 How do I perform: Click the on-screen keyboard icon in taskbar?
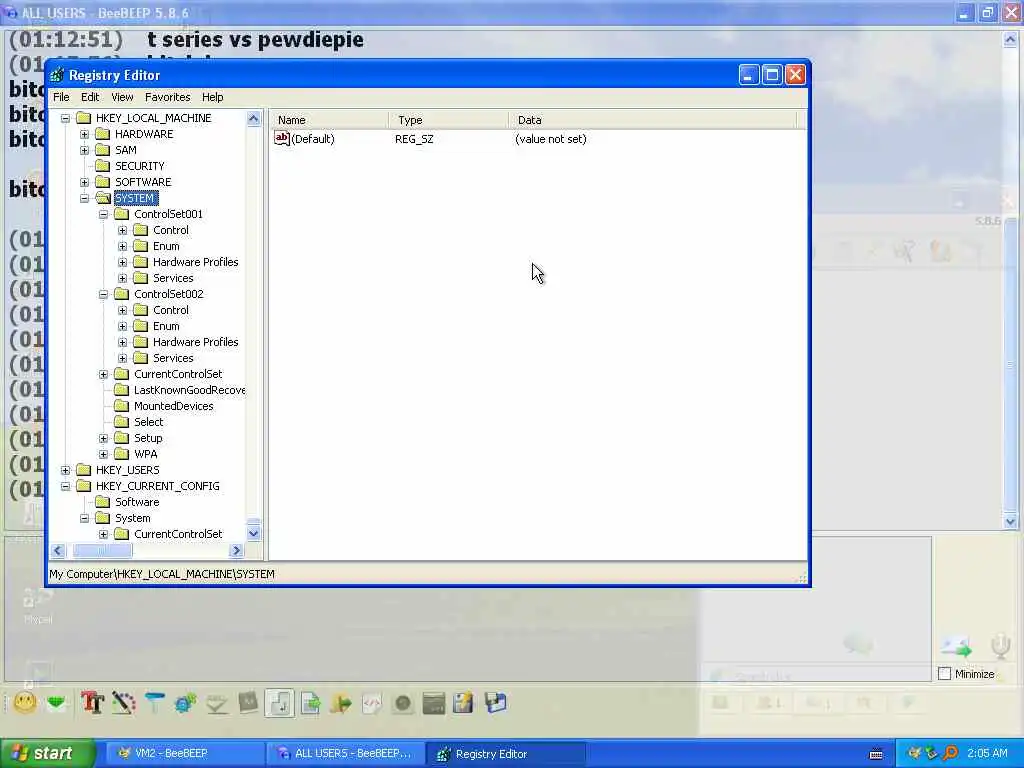(876, 754)
